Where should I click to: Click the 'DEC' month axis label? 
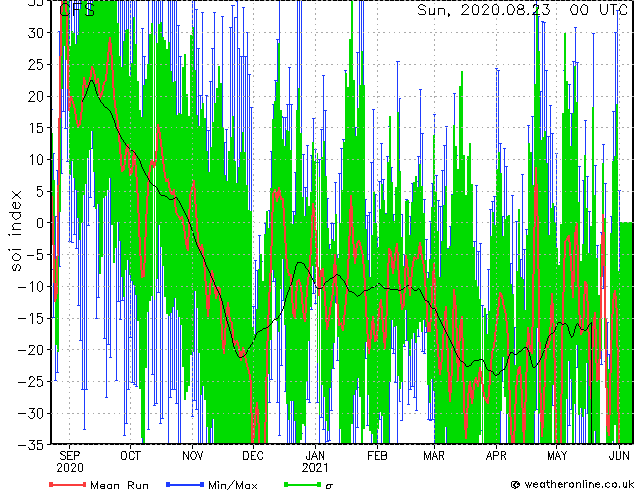(253, 456)
